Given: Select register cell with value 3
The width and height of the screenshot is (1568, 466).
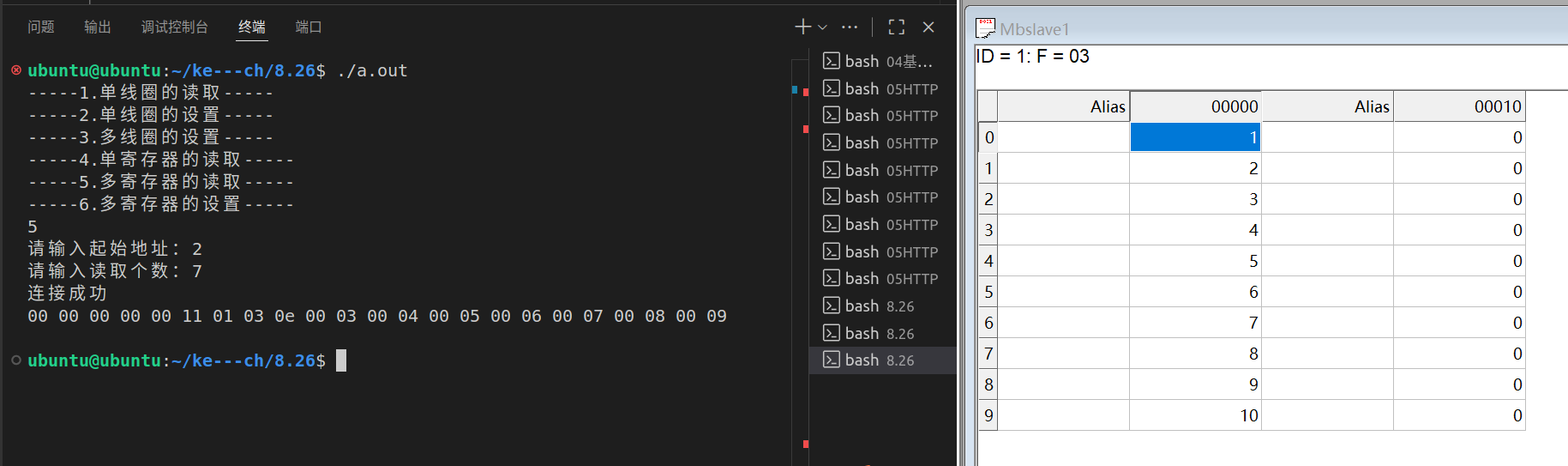Looking at the screenshot, I should pyautogui.click(x=1195, y=199).
